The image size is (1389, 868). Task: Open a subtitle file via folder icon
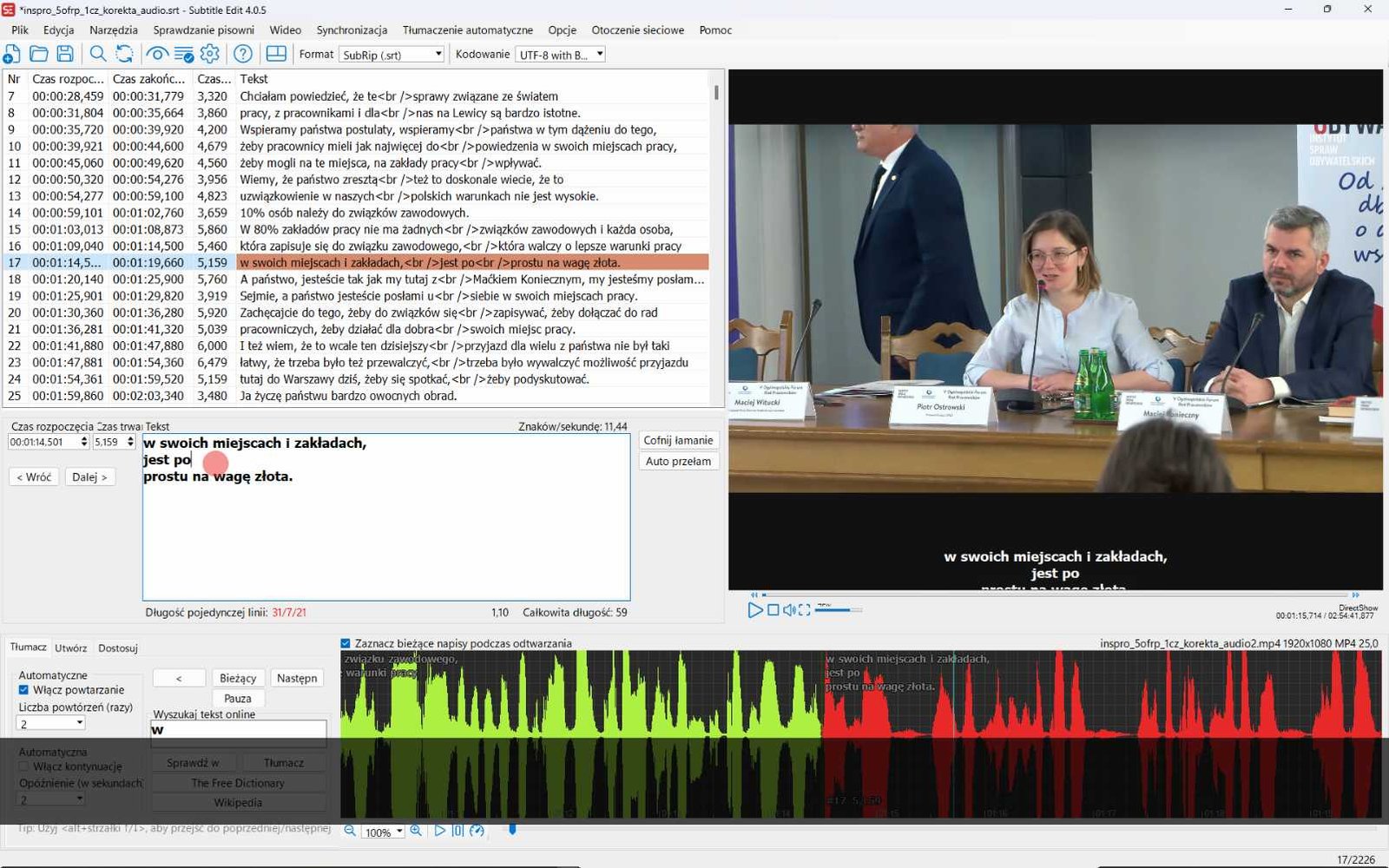pyautogui.click(x=38, y=54)
